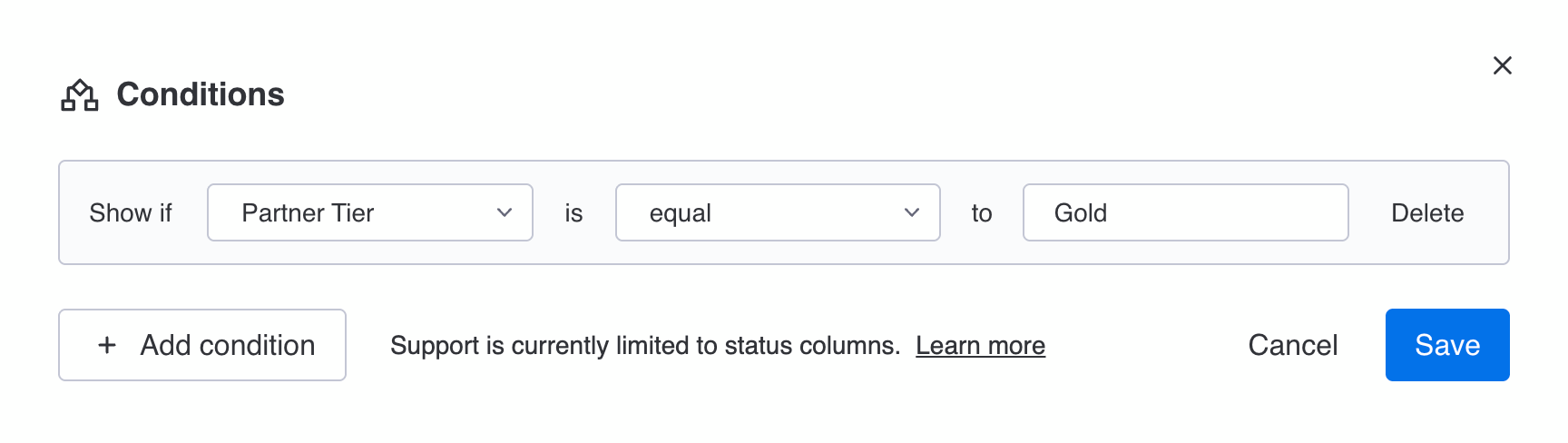Delete the Partner Tier condition
Screen dimensions: 1568x443
tap(1426, 212)
